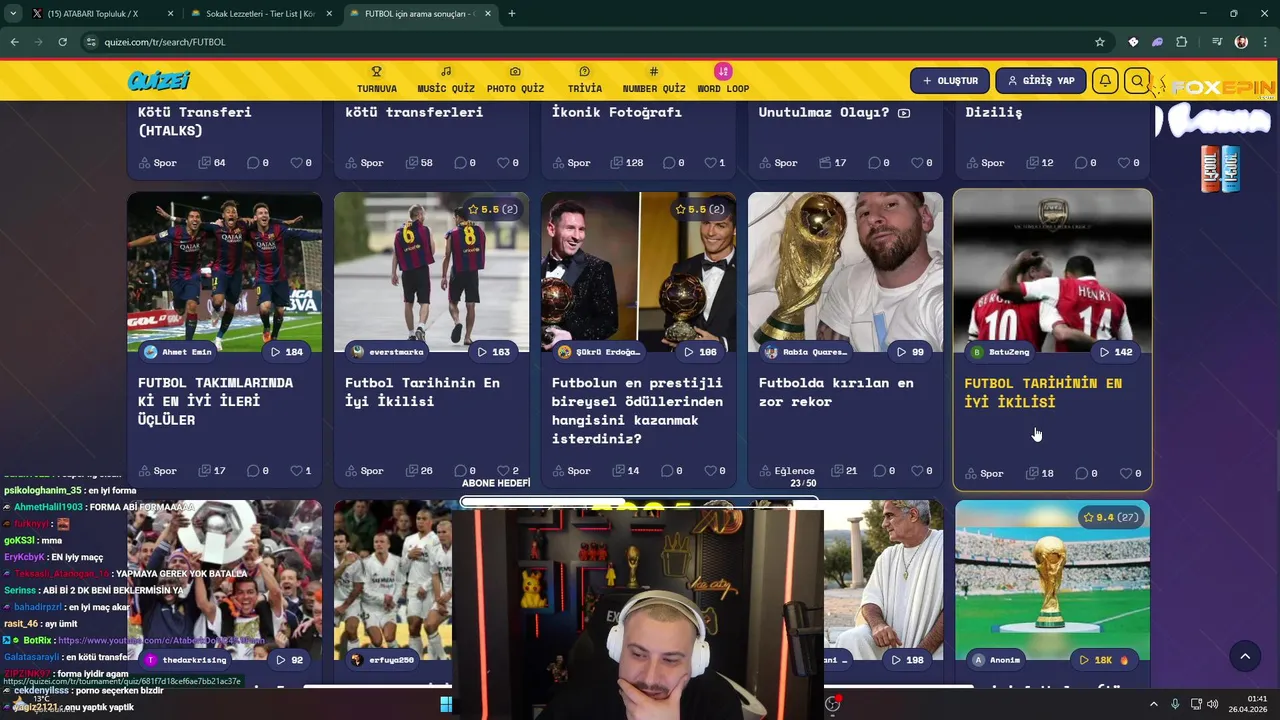Viewport: 1280px width, 720px height.
Task: Open the everstmarka Futbol Tarihinin En İyi İkilisi quiz
Action: coord(422,392)
